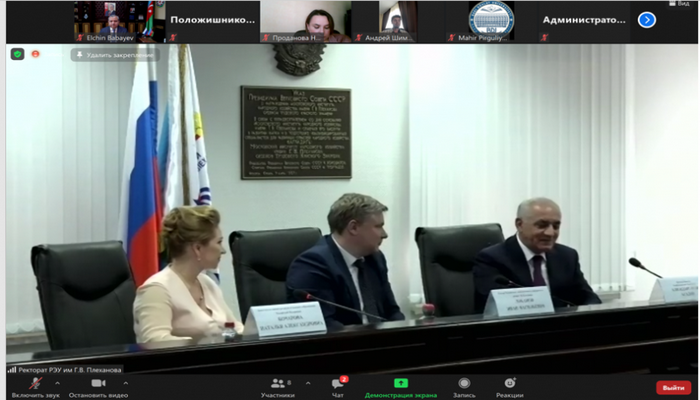Image resolution: width=700 pixels, height=400 pixels.
Task: Open the Чат chat panel
Action: tap(338, 385)
